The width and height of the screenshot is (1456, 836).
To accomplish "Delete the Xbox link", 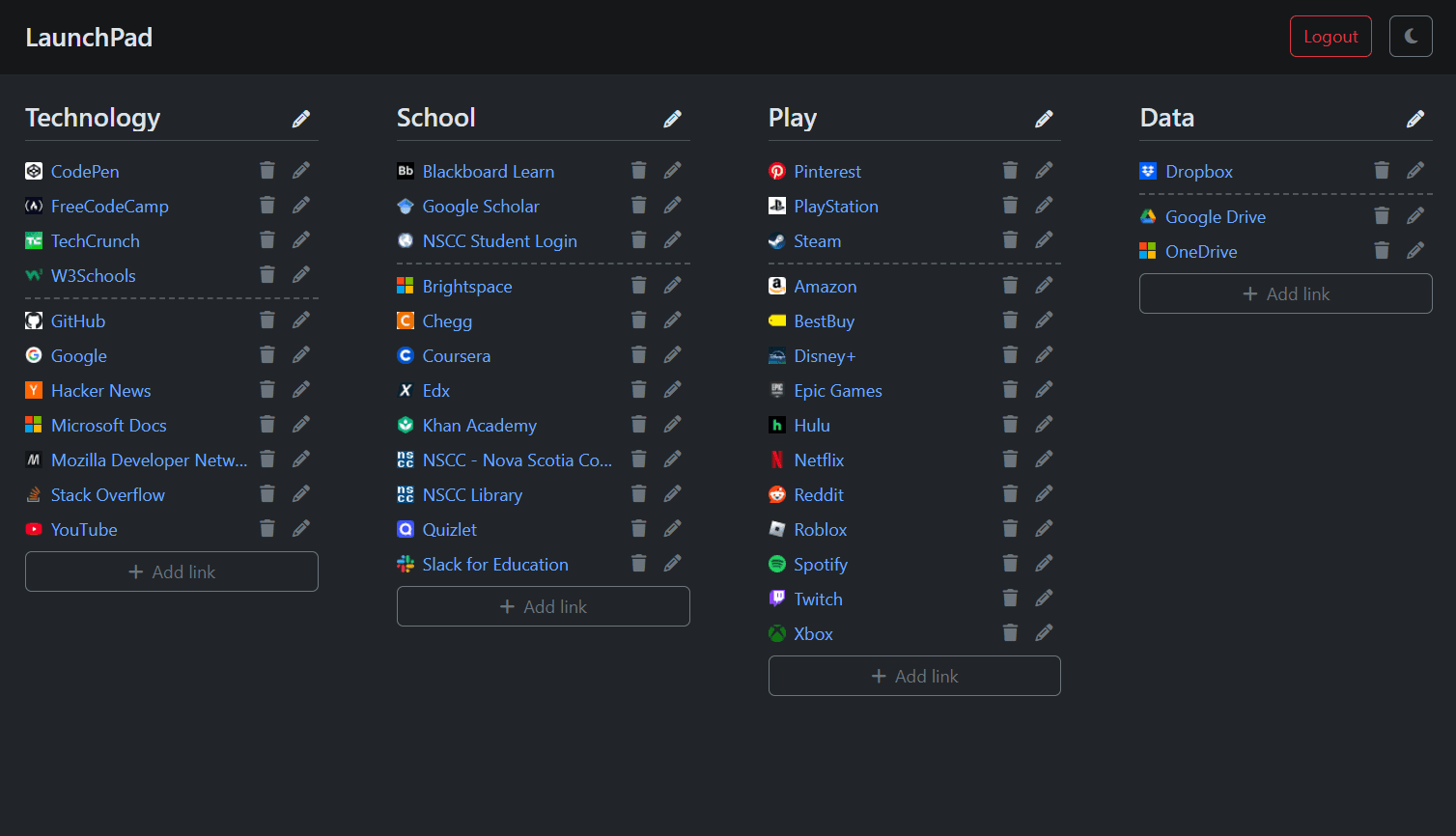I will tap(1010, 632).
